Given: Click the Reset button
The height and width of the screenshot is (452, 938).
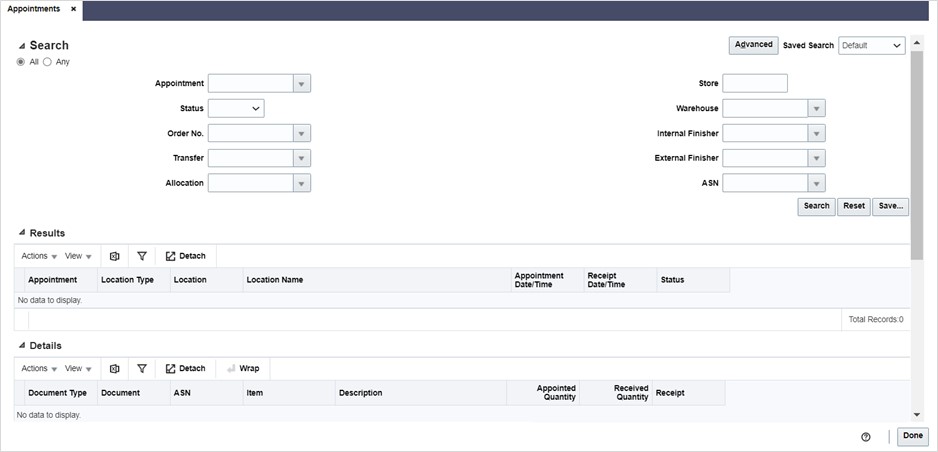Looking at the screenshot, I should point(854,206).
